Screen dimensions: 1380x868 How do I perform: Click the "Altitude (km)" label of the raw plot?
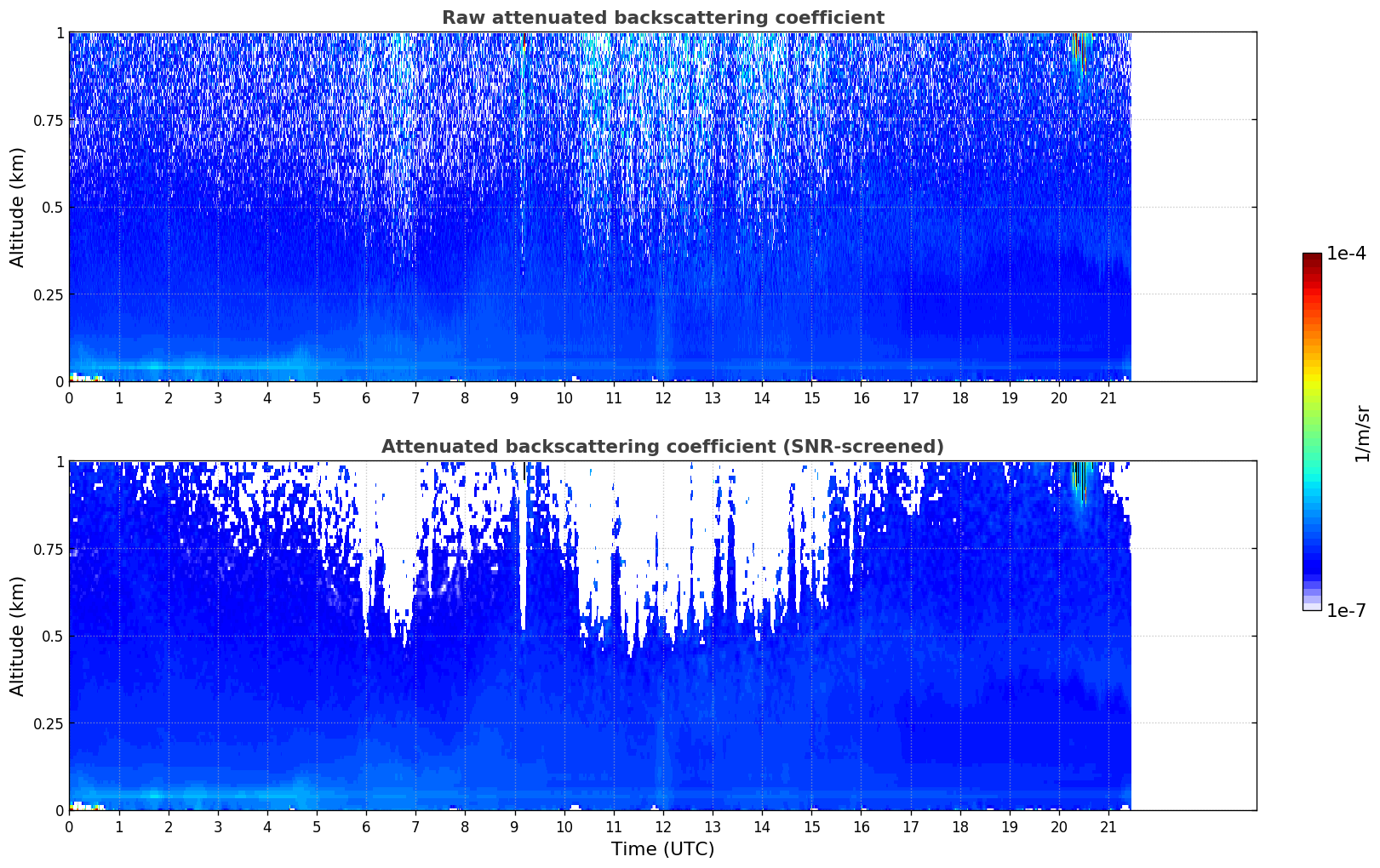(18, 207)
